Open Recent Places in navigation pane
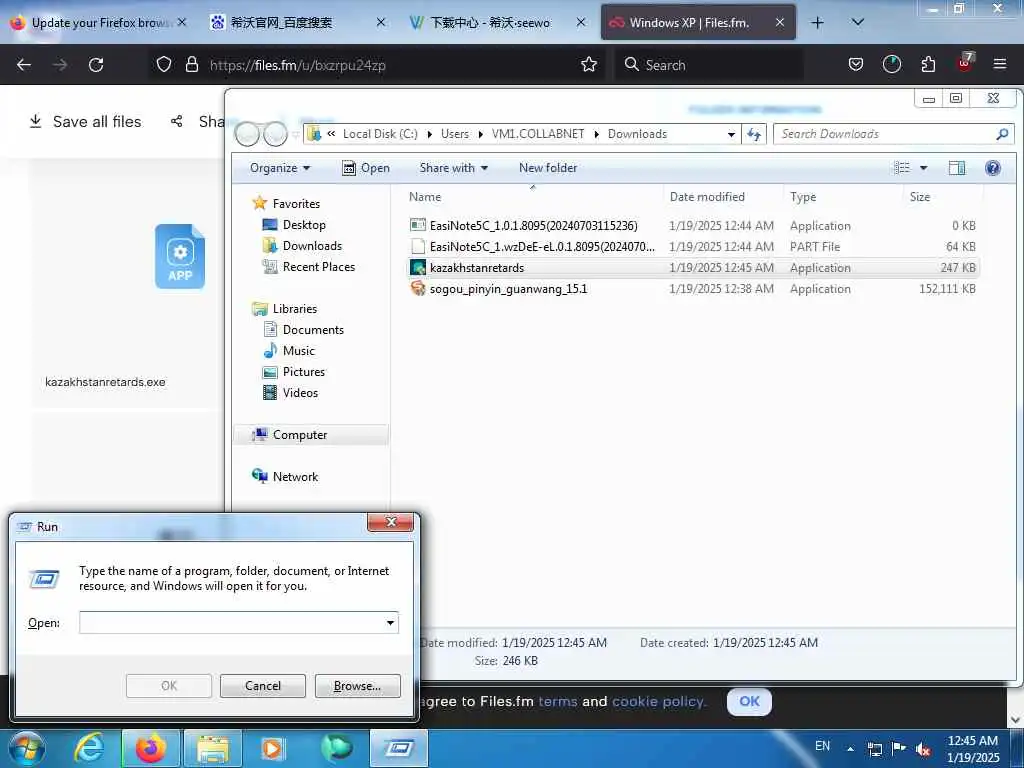This screenshot has height=768, width=1024. (x=319, y=266)
